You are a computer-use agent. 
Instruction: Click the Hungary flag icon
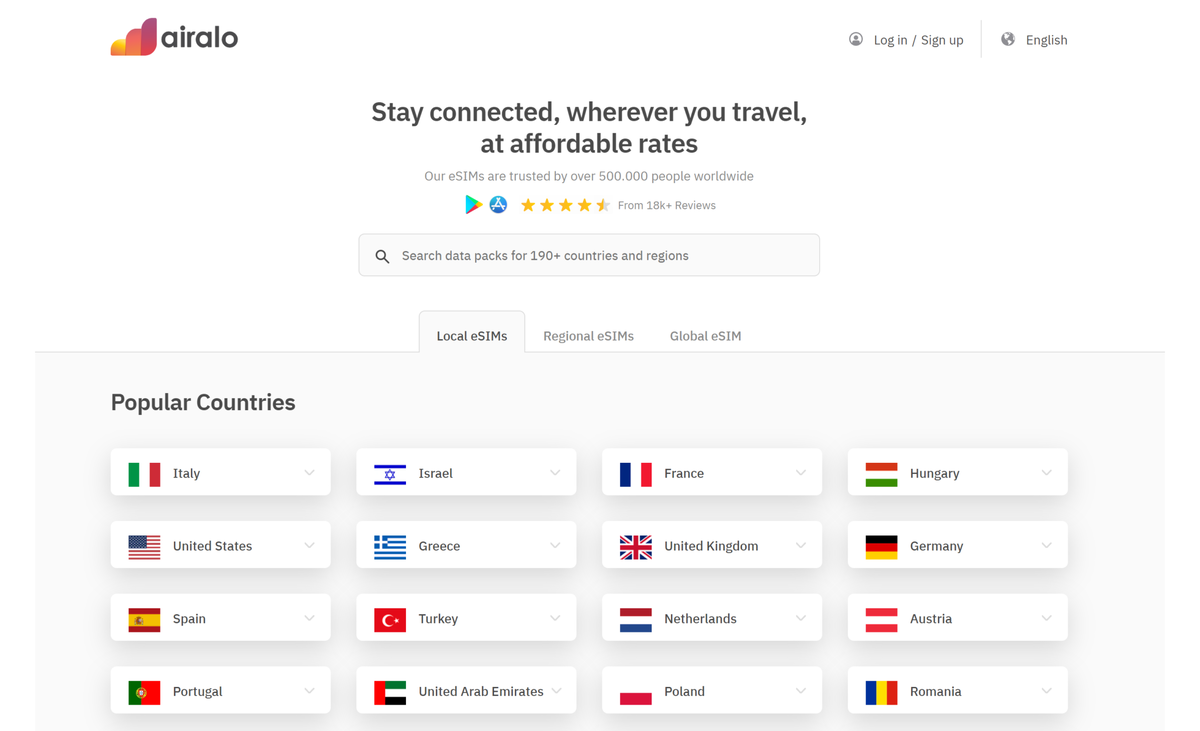(x=881, y=474)
